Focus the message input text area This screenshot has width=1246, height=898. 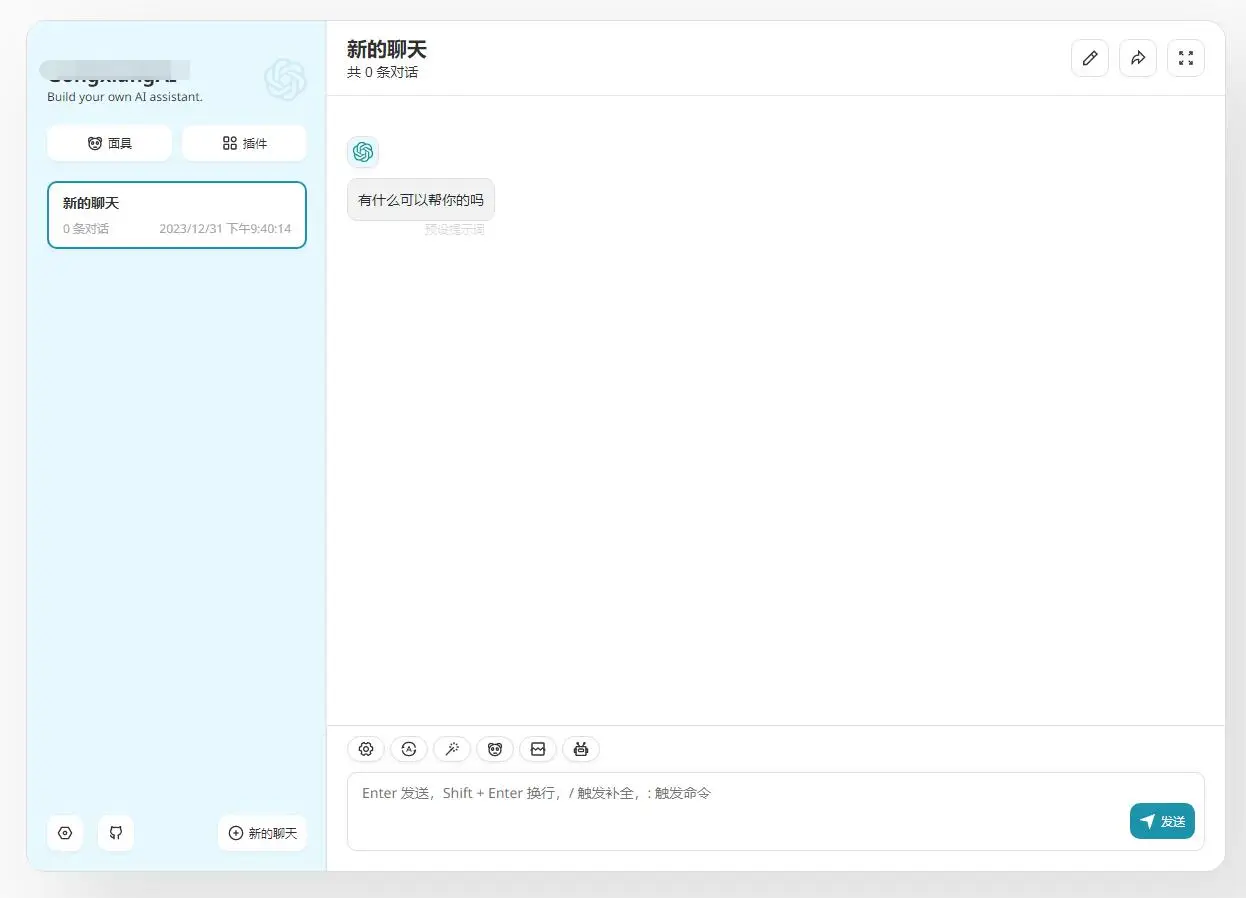point(776,811)
